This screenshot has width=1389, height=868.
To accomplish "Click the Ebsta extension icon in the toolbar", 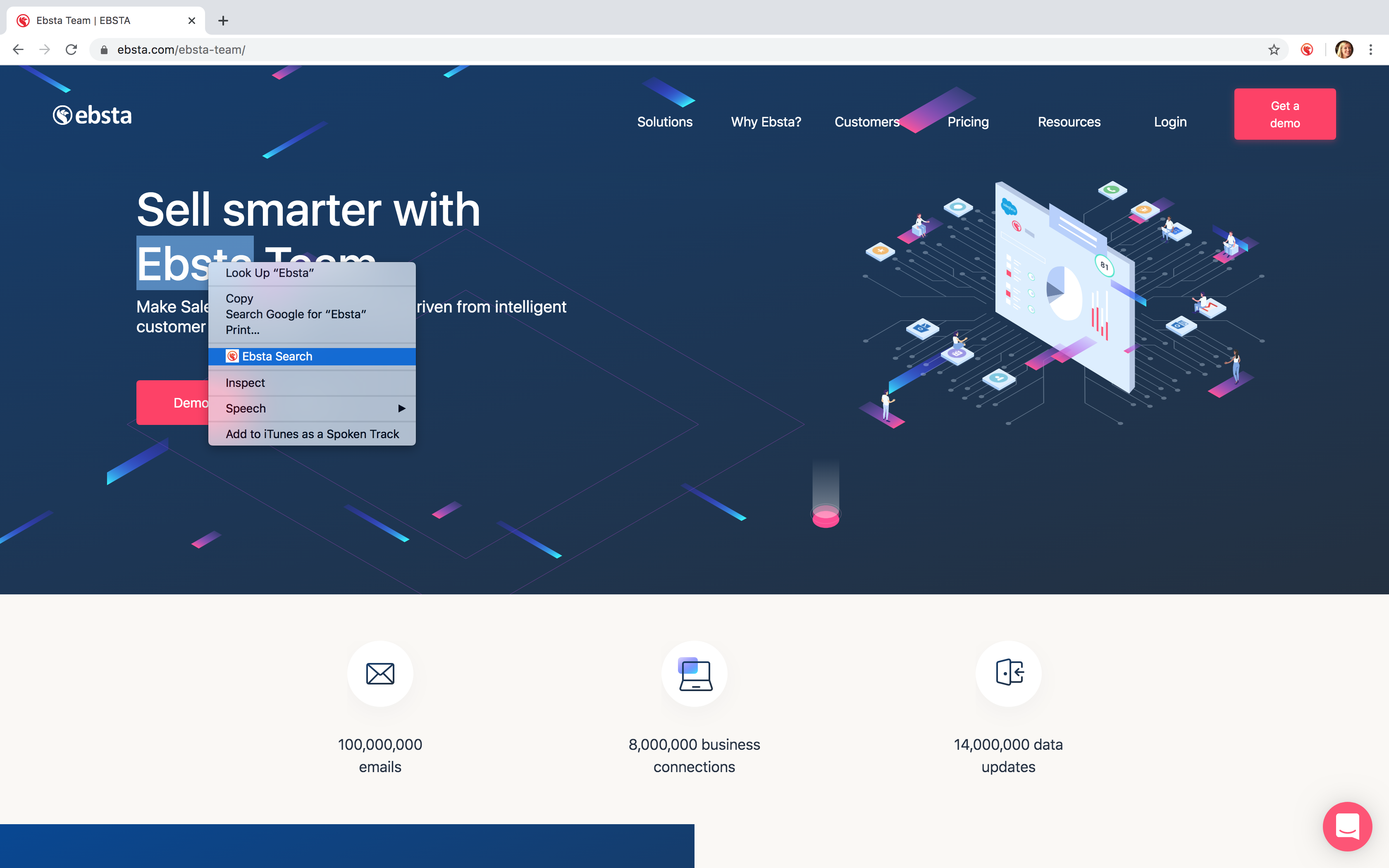I will 1307,50.
